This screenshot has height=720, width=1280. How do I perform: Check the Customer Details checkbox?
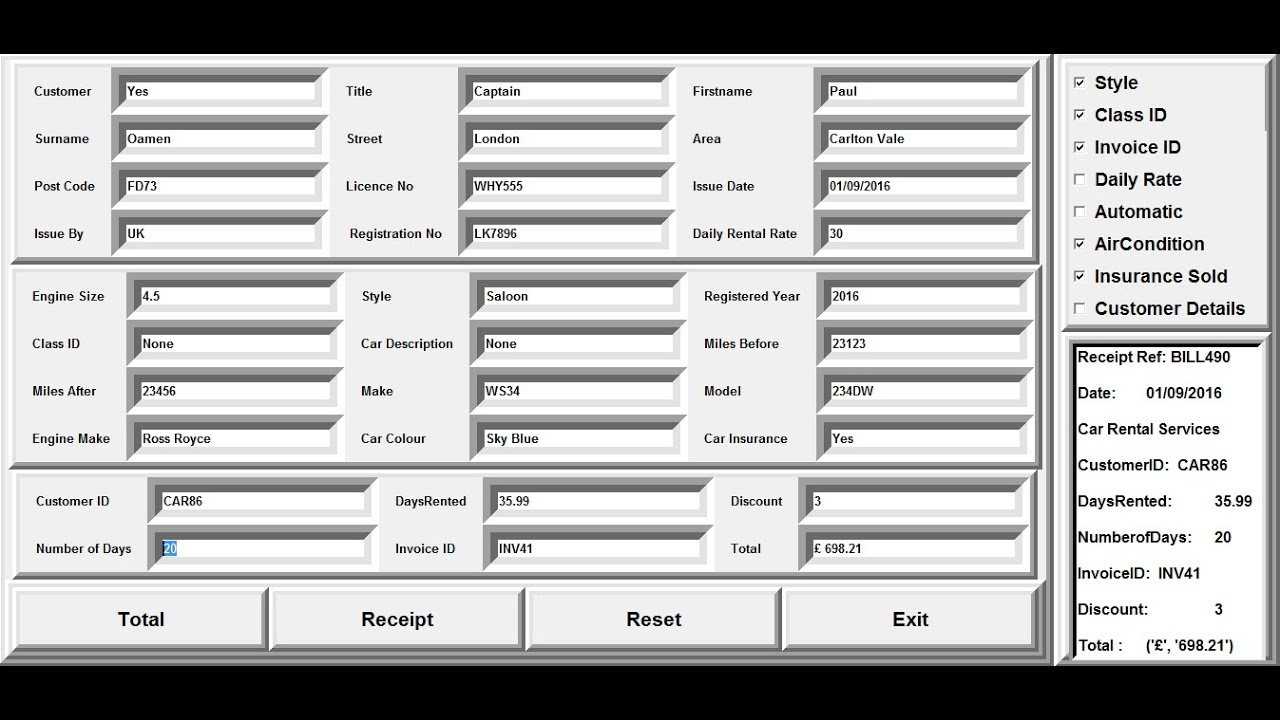pos(1079,309)
